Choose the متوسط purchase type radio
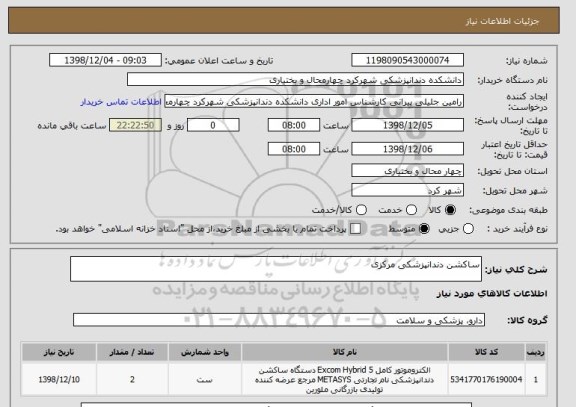 coord(424,229)
